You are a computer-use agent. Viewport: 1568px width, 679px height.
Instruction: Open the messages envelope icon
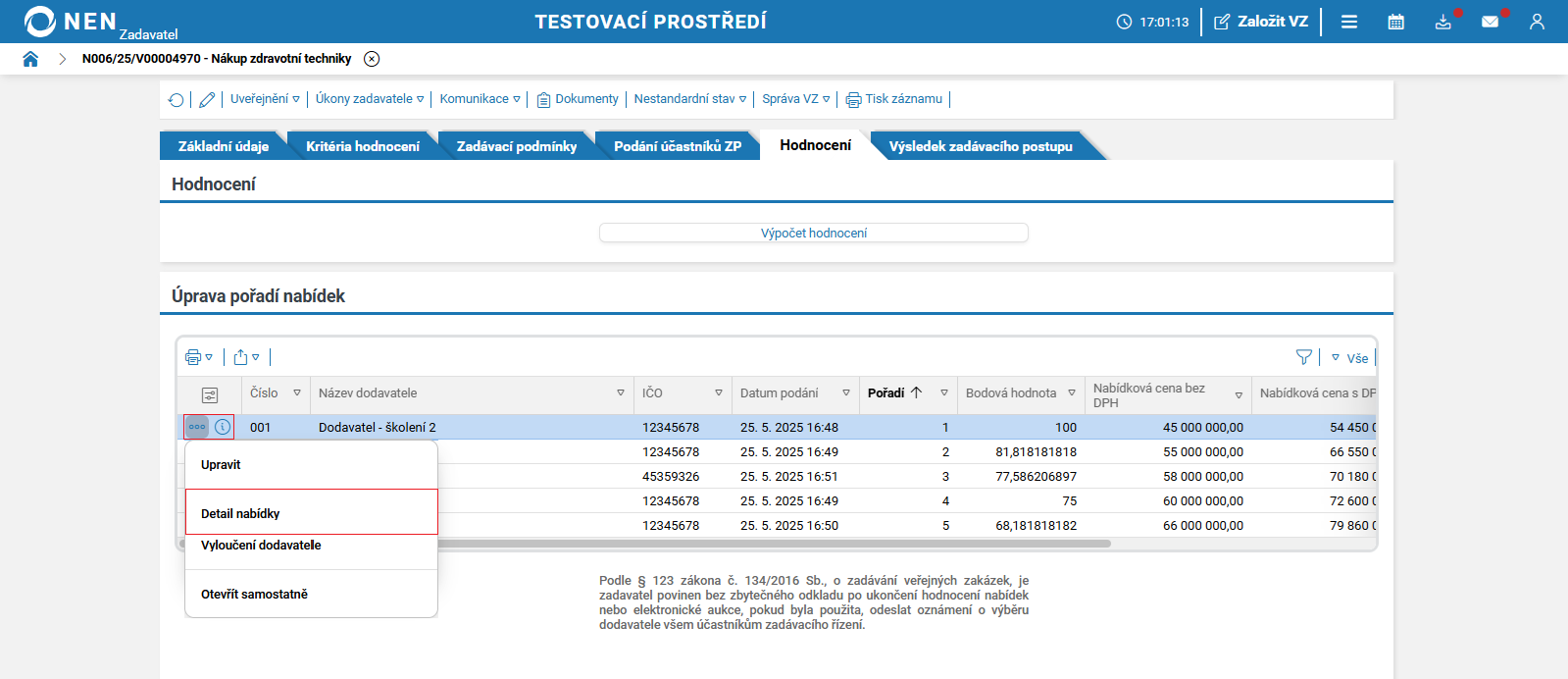pyautogui.click(x=1490, y=22)
